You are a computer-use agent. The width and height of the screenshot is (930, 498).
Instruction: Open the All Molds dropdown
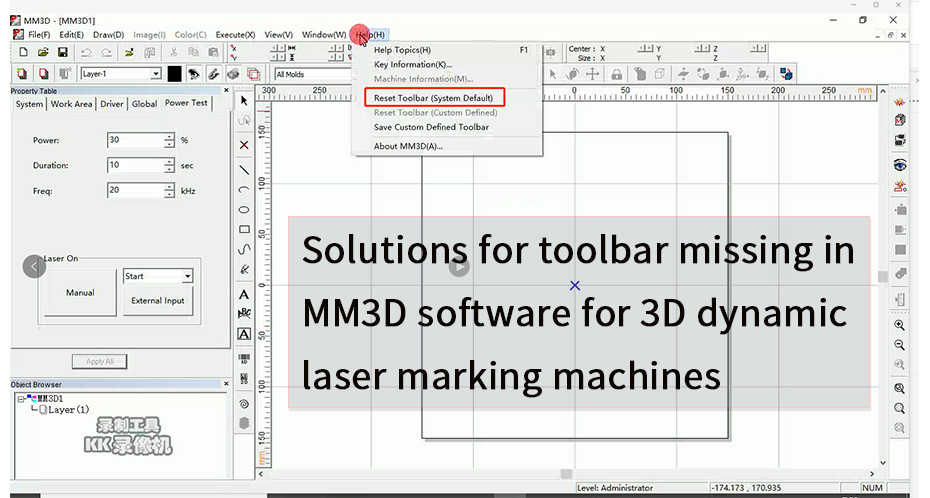click(x=314, y=74)
